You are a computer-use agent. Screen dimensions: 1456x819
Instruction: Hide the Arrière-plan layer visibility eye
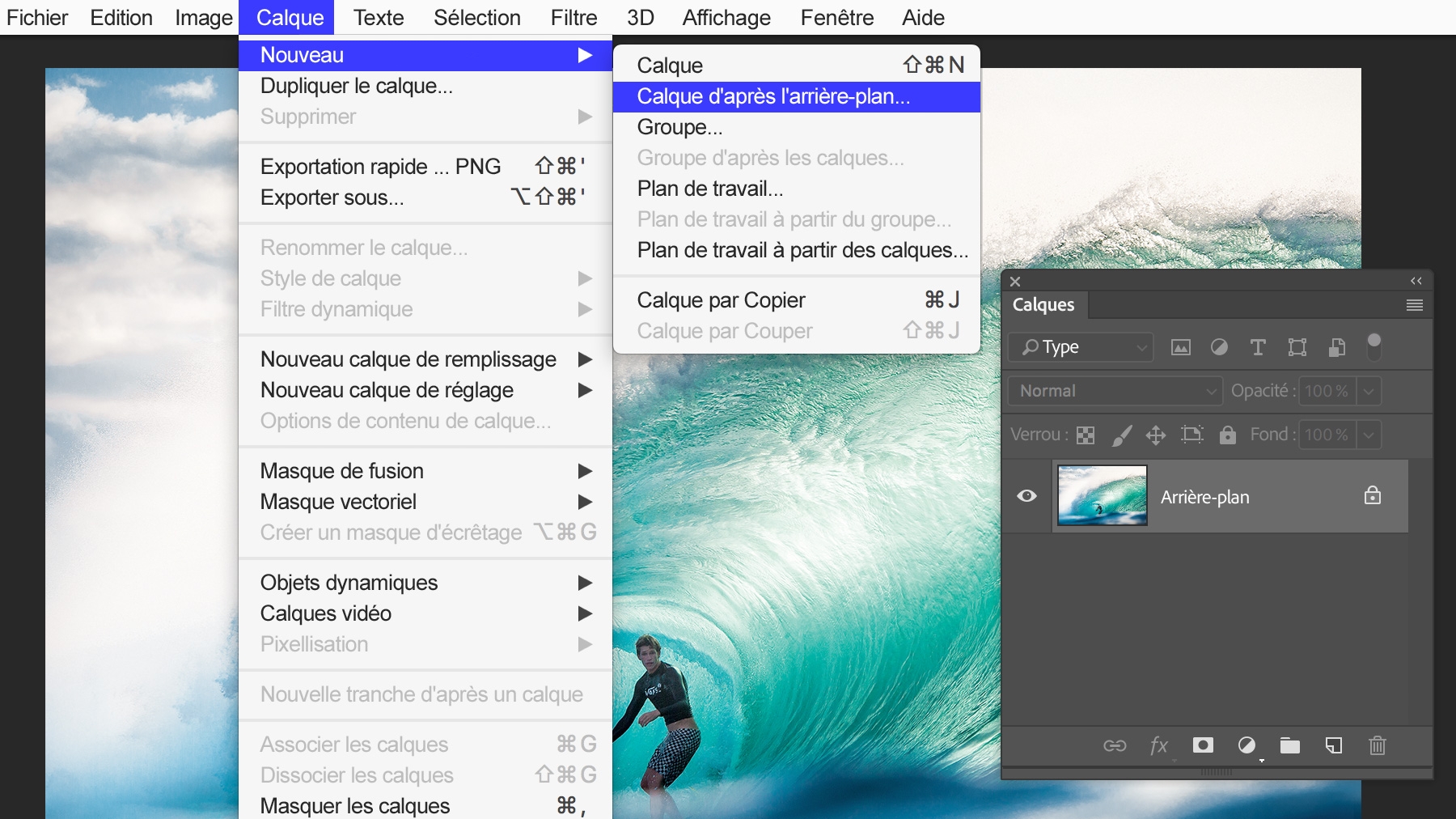tap(1026, 496)
